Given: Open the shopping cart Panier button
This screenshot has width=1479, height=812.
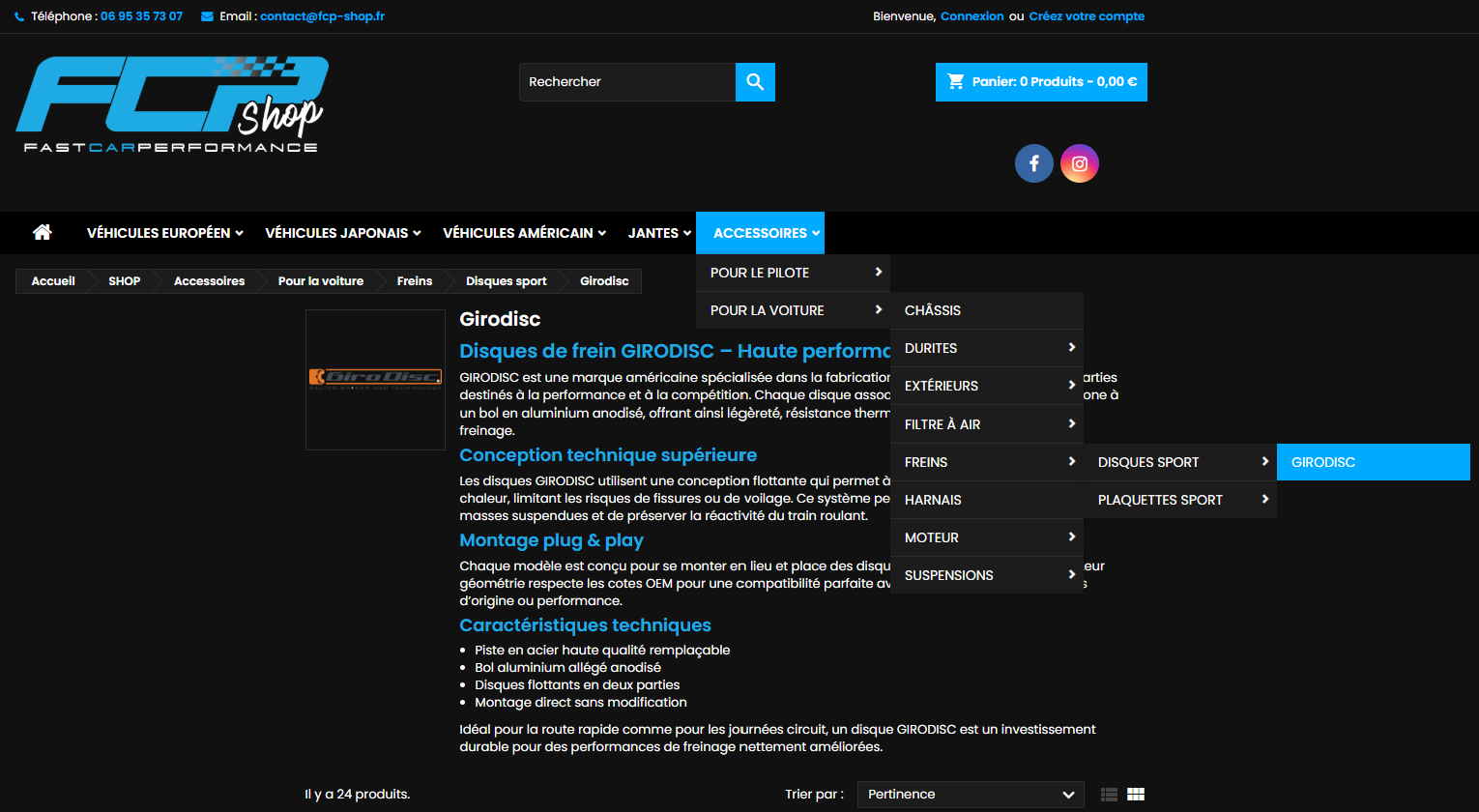Looking at the screenshot, I should point(1041,82).
